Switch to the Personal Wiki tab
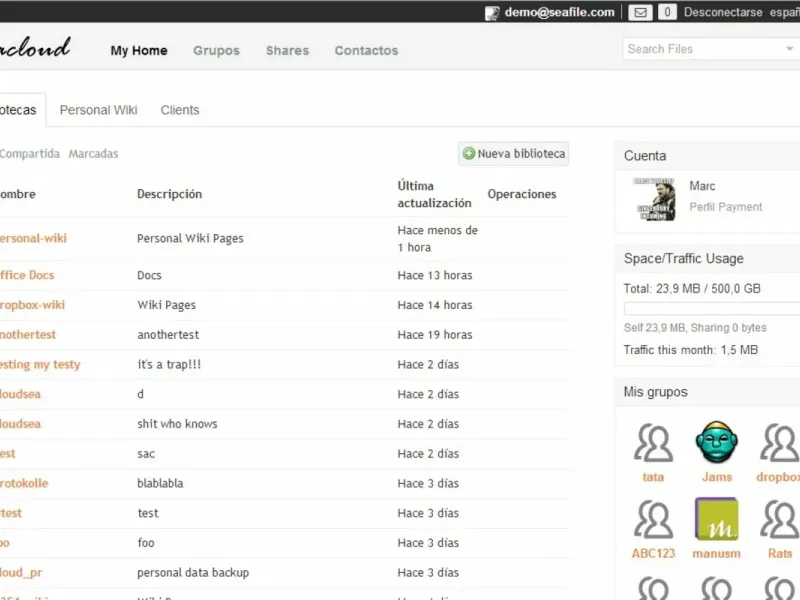This screenshot has height=600, width=800. coord(98,110)
